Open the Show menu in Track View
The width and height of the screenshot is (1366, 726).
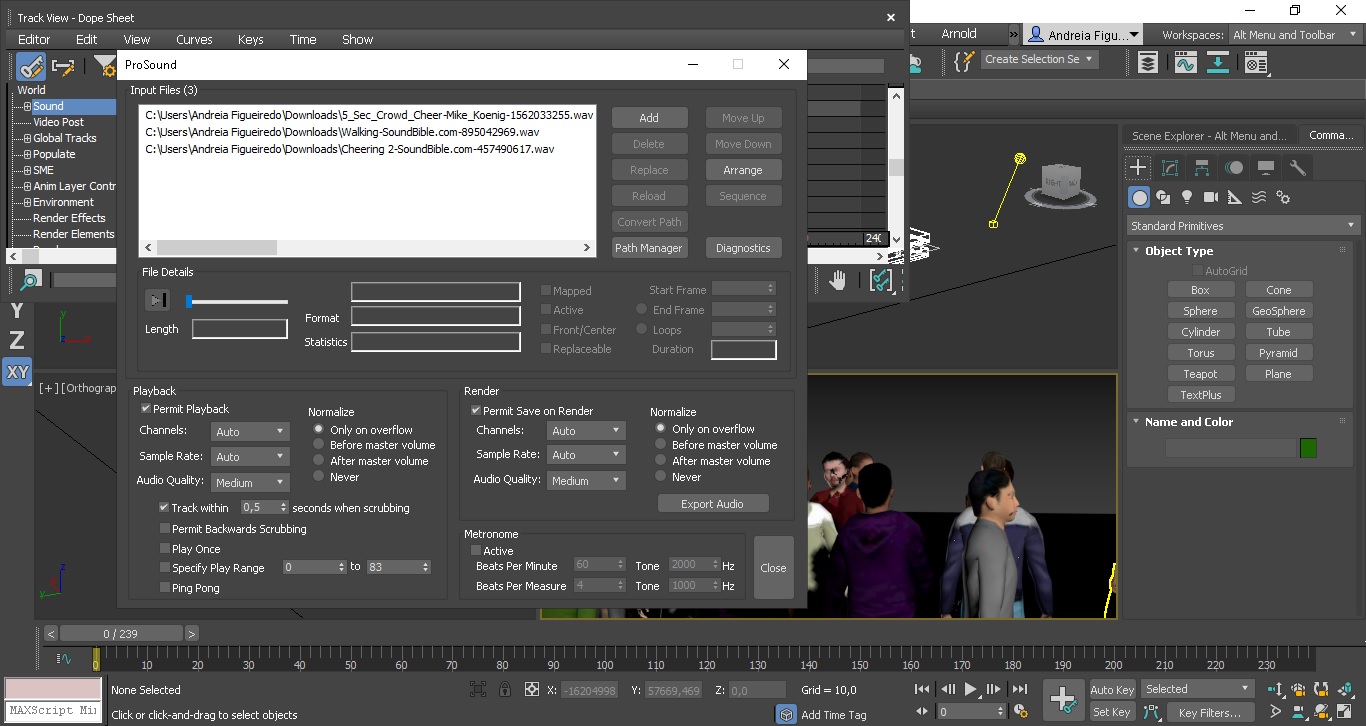[357, 40]
